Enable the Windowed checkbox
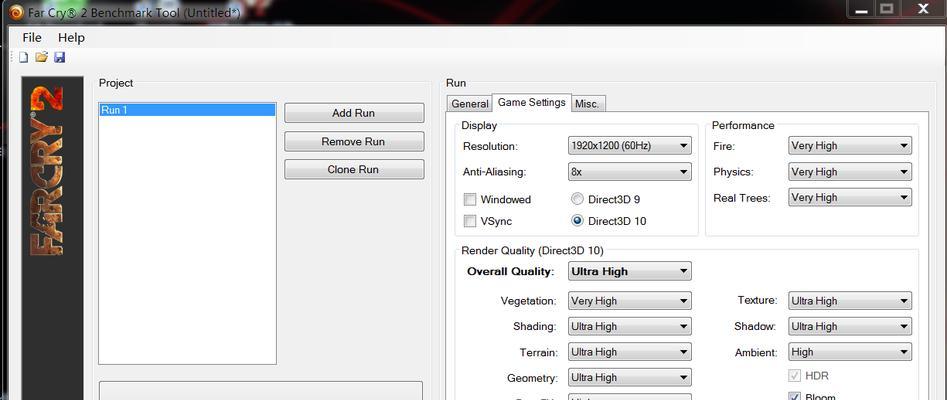The width and height of the screenshot is (947, 400). 470,199
